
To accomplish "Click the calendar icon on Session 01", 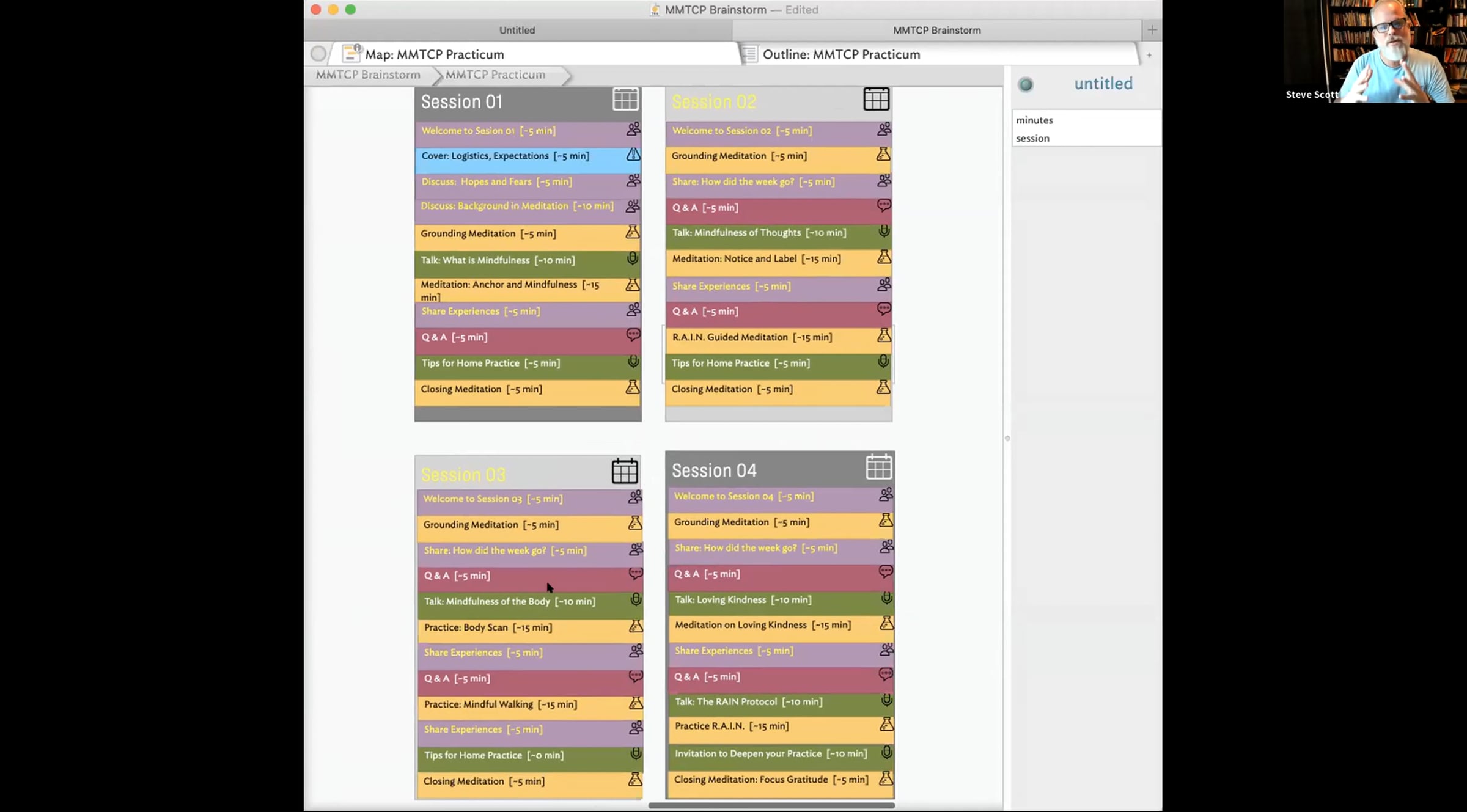I will [625, 99].
